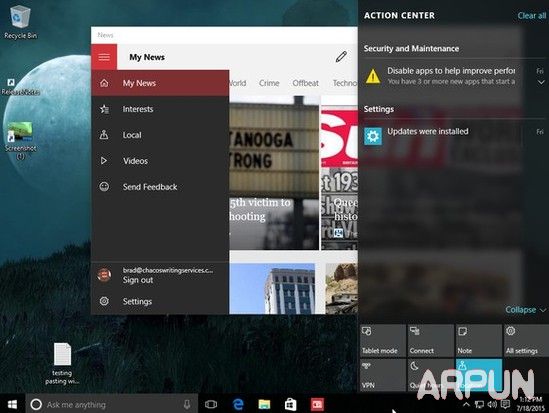
Task: Click the smiley icon beside Send Feedback
Action: pos(104,187)
